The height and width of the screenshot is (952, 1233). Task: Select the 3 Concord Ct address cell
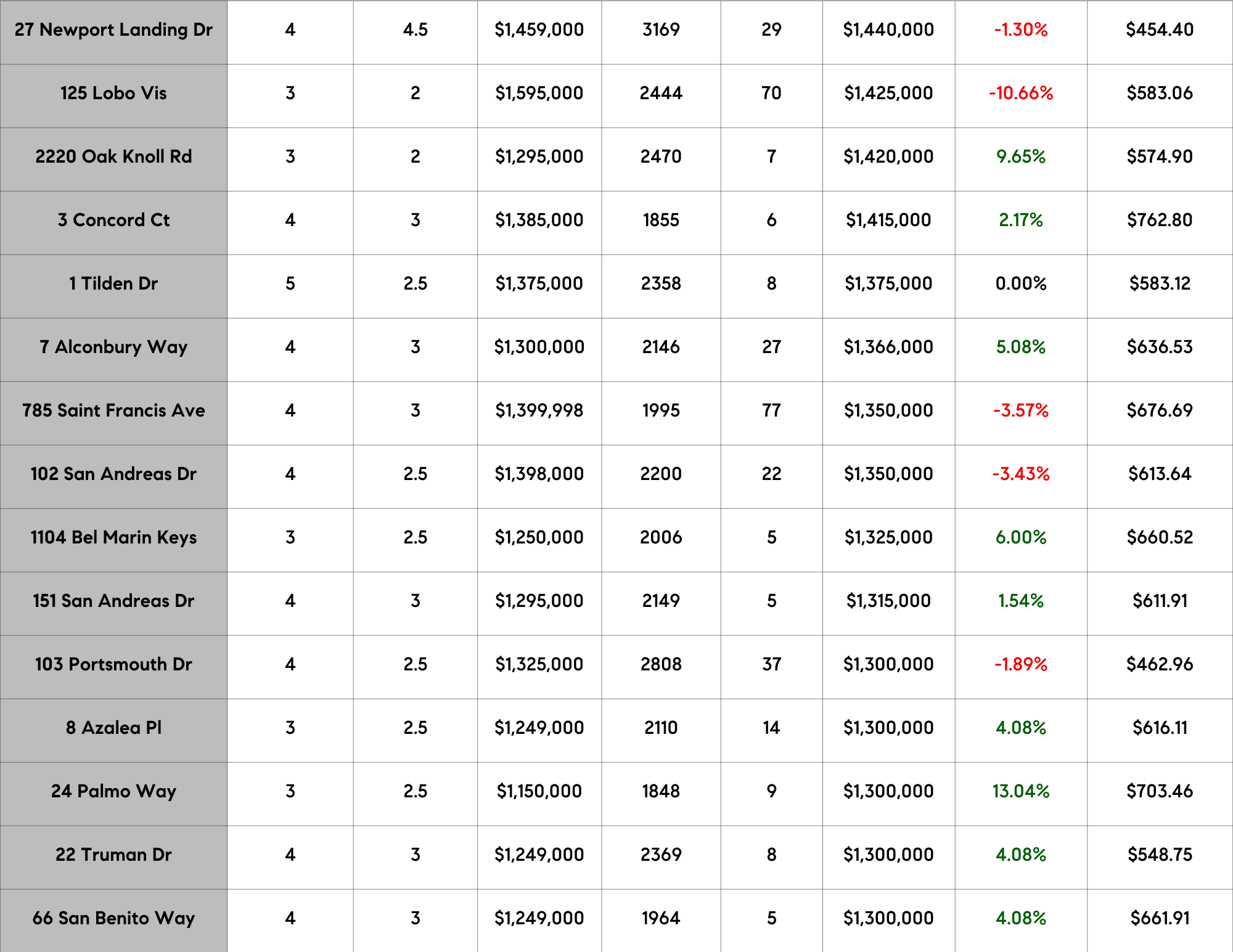[113, 220]
